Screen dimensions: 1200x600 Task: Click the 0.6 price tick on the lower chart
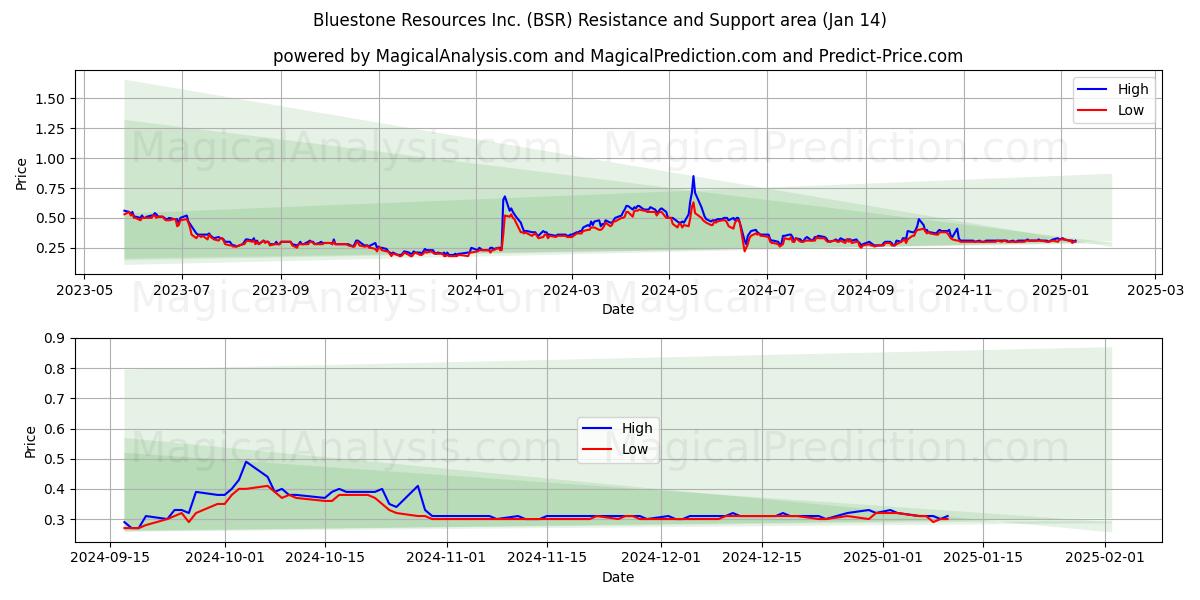tap(56, 430)
